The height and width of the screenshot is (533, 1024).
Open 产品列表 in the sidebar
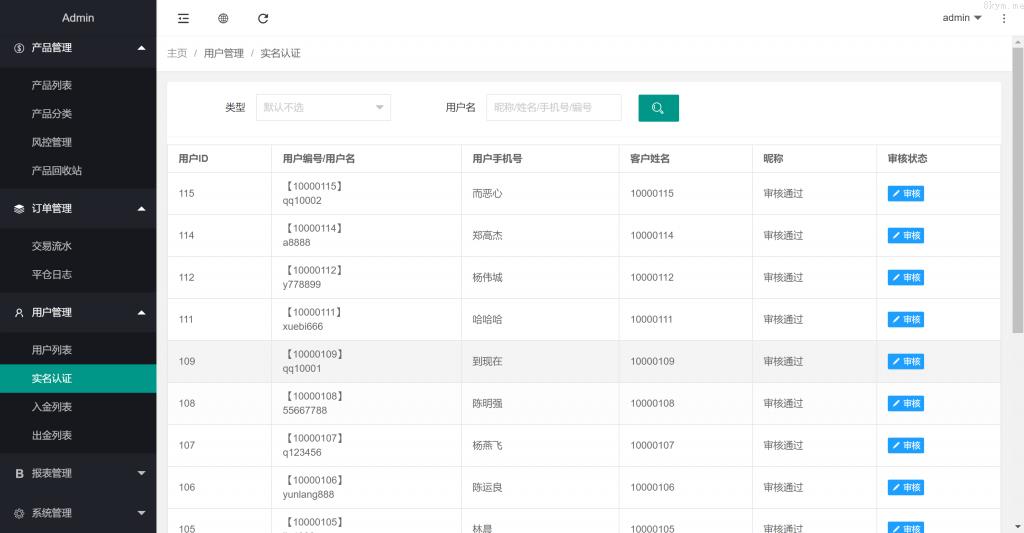[x=52, y=86]
